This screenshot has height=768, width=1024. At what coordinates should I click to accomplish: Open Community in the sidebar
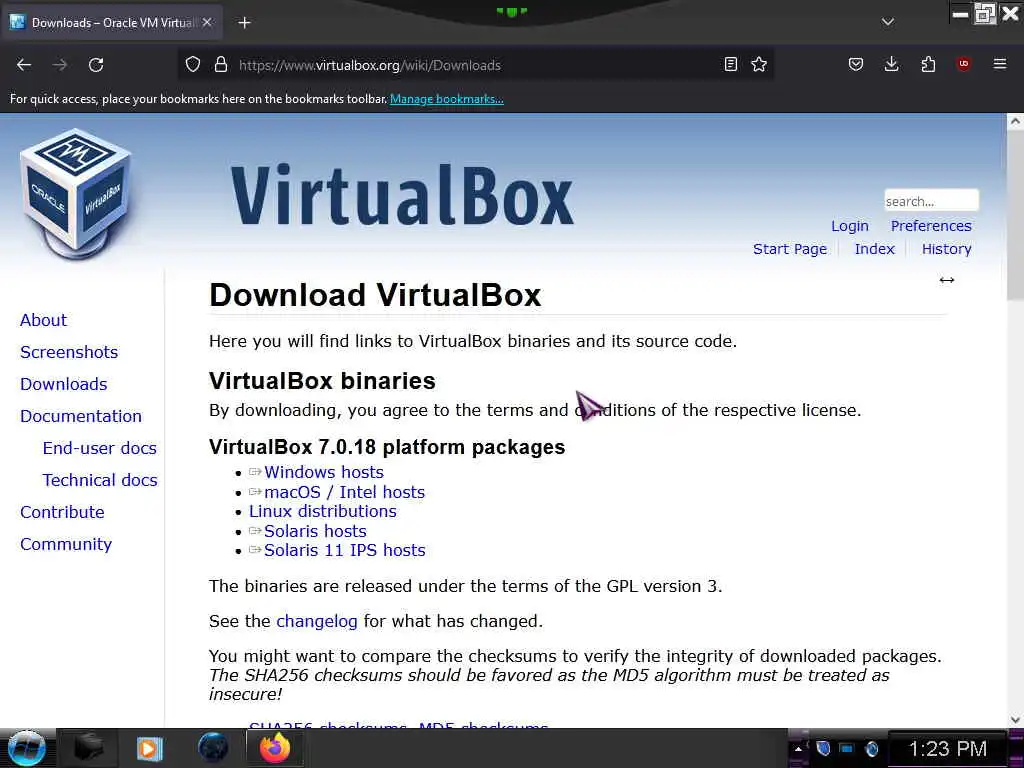click(x=66, y=544)
